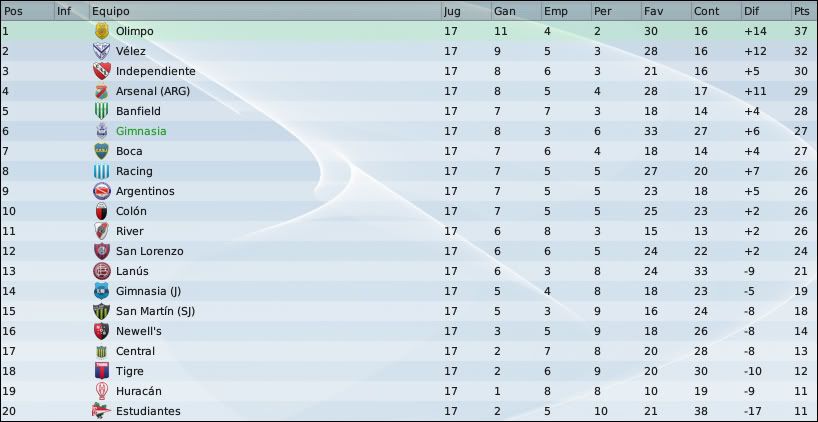
Task: Click the Racing striped shield icon
Action: [101, 171]
